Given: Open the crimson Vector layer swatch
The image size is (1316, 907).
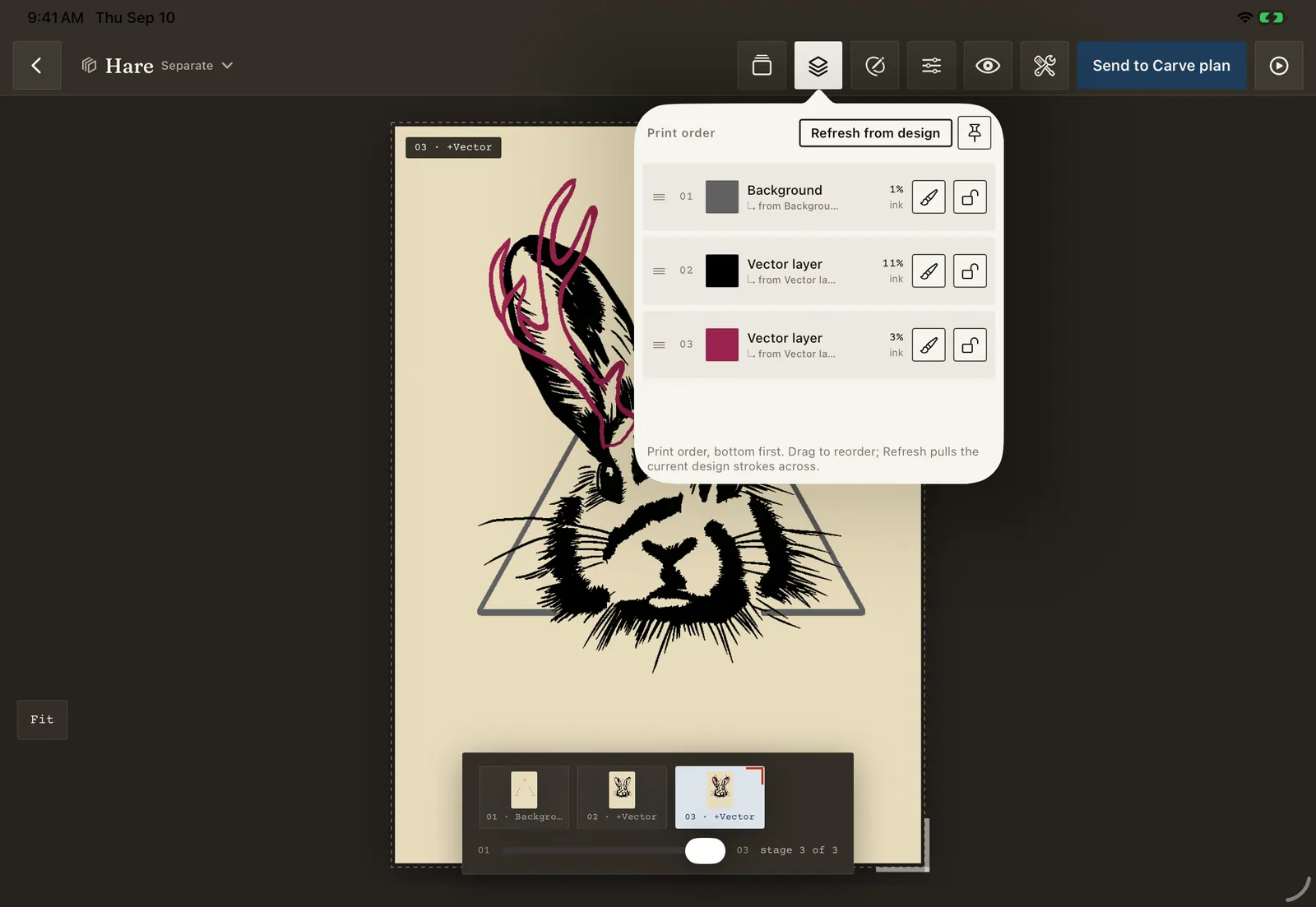Looking at the screenshot, I should point(722,345).
